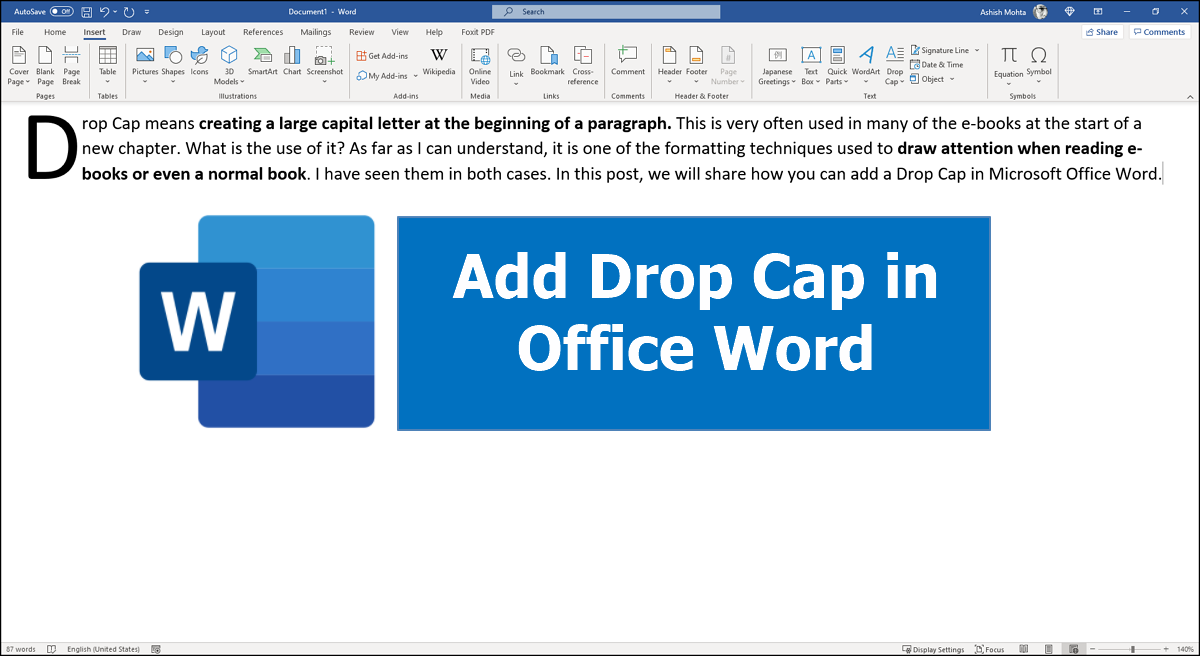This screenshot has height=656, width=1200.
Task: Click the Share button
Action: pyautogui.click(x=1102, y=32)
